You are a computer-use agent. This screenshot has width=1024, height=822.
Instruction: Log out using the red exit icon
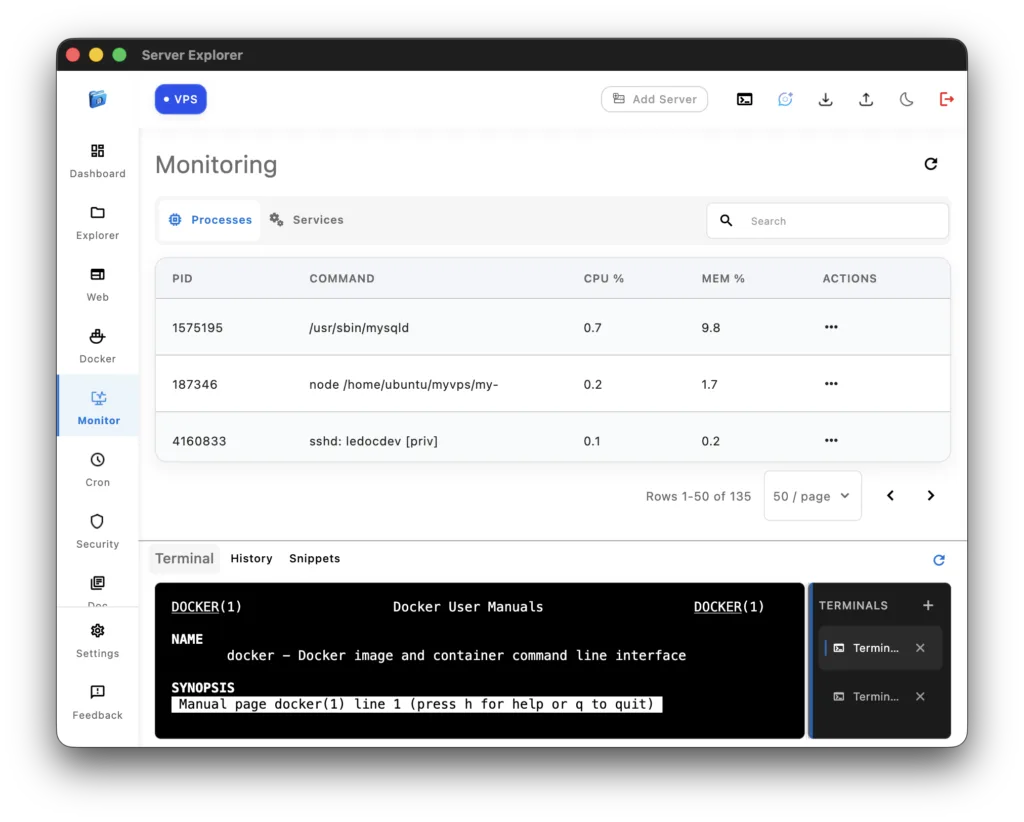coord(947,99)
